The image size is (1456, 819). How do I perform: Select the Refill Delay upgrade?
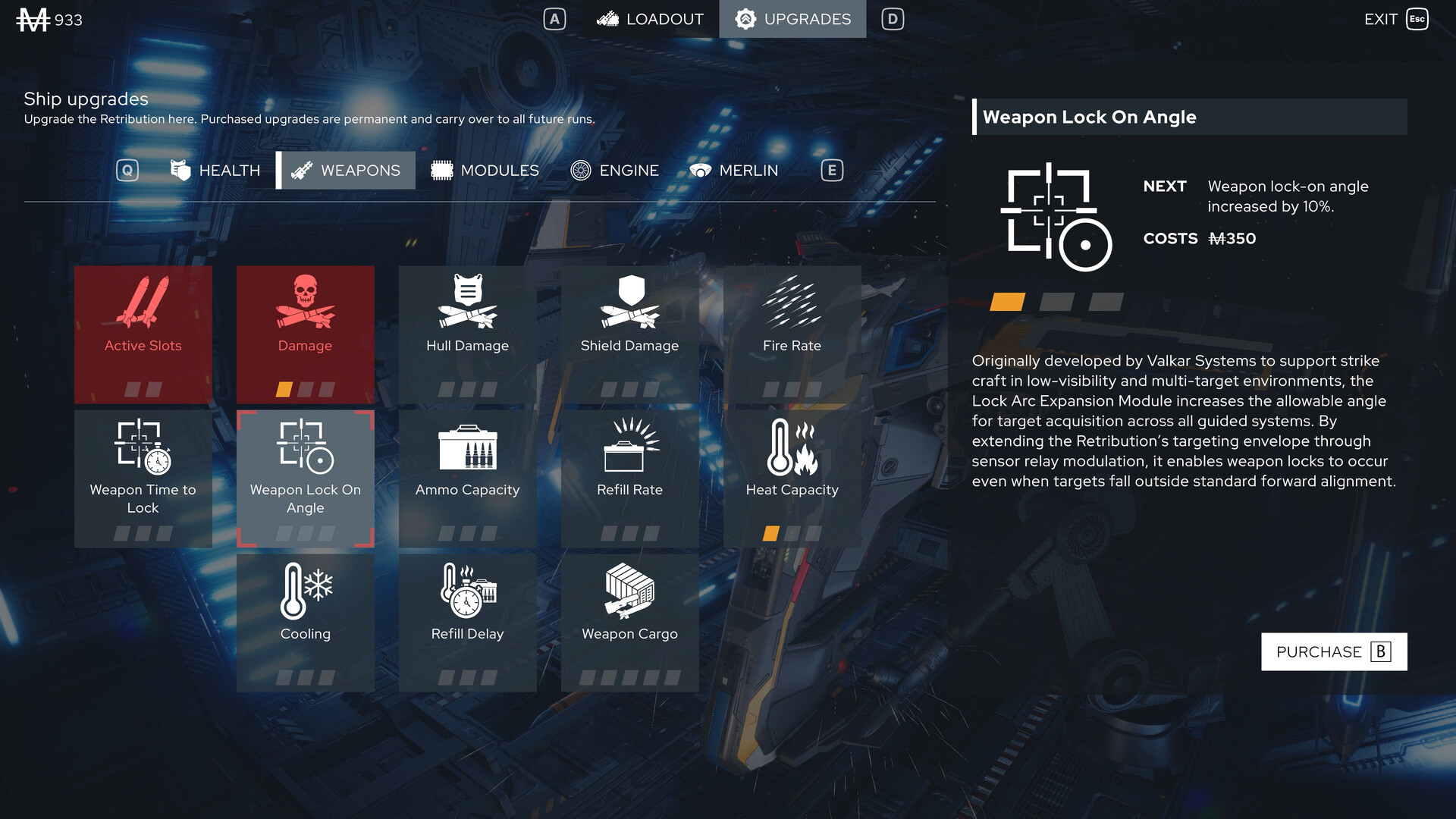click(x=467, y=622)
